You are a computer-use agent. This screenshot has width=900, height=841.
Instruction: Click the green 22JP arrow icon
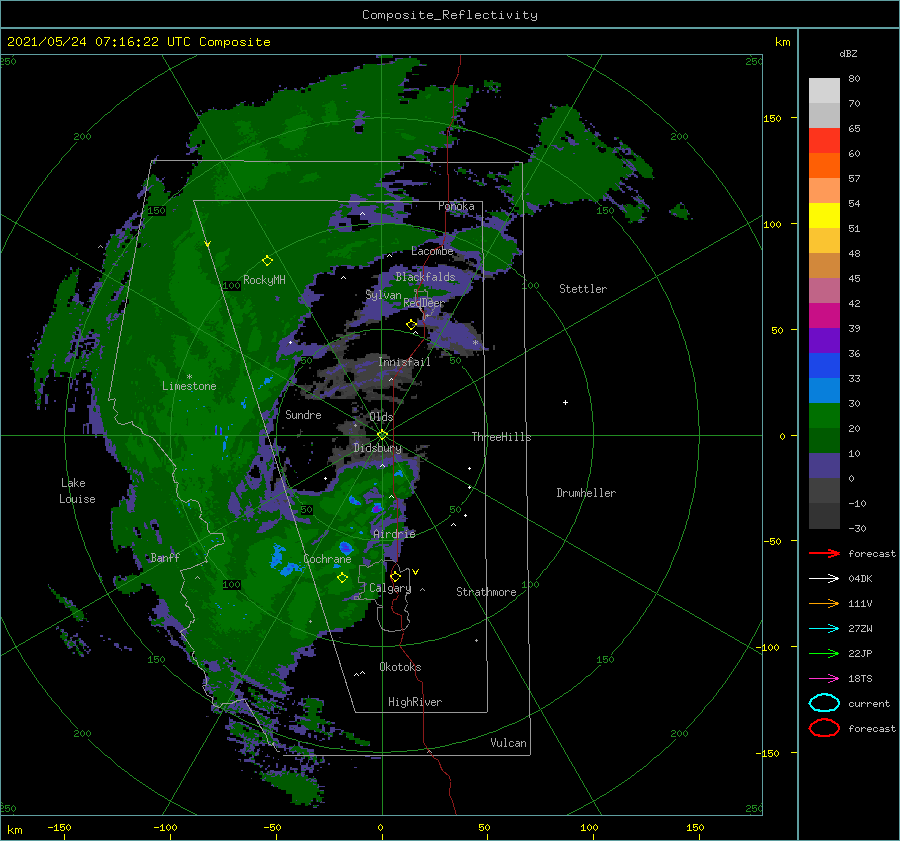824,653
